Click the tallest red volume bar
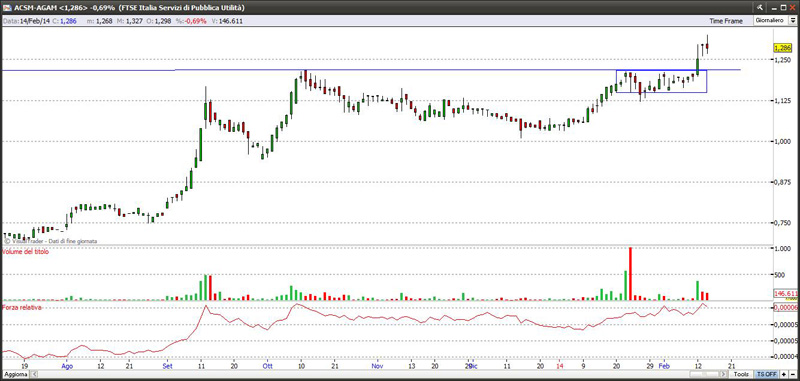 pos(631,274)
